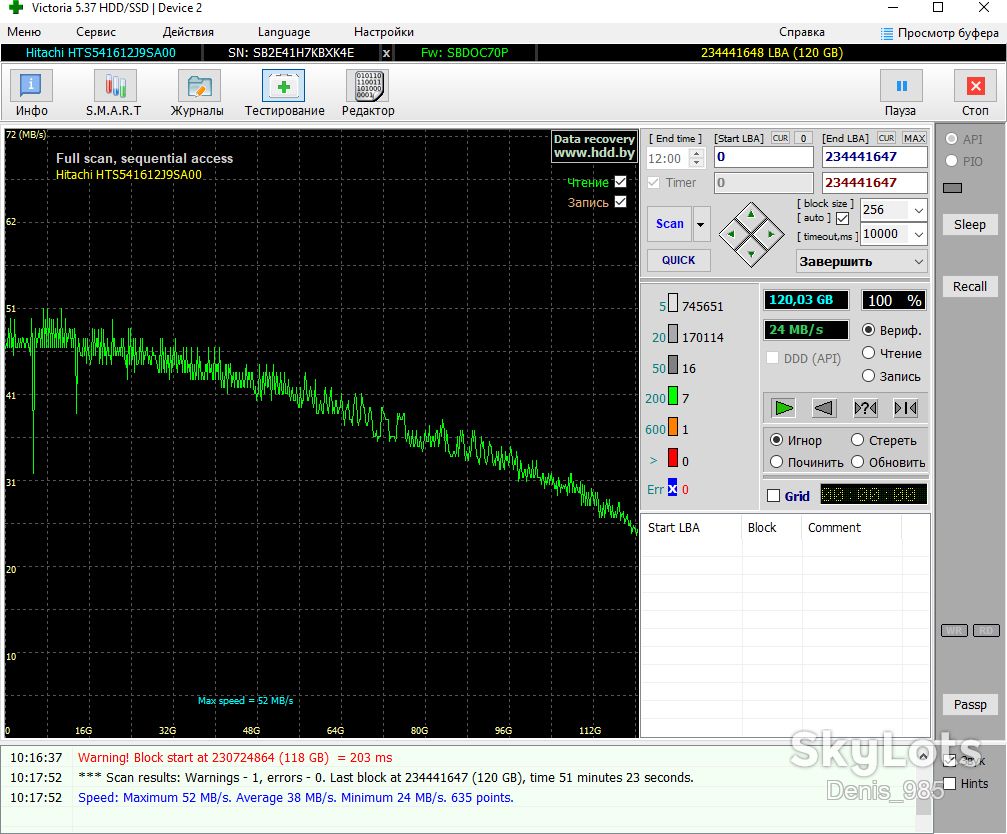Screen dimensions: 1007x834
Task: Open the Настройки menu
Action: [x=383, y=32]
